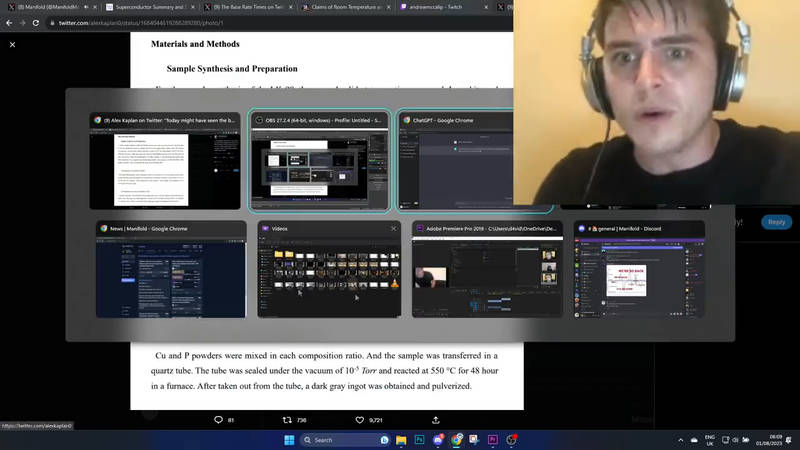
Task: Open File Explorer from the taskbar
Action: click(x=401, y=440)
